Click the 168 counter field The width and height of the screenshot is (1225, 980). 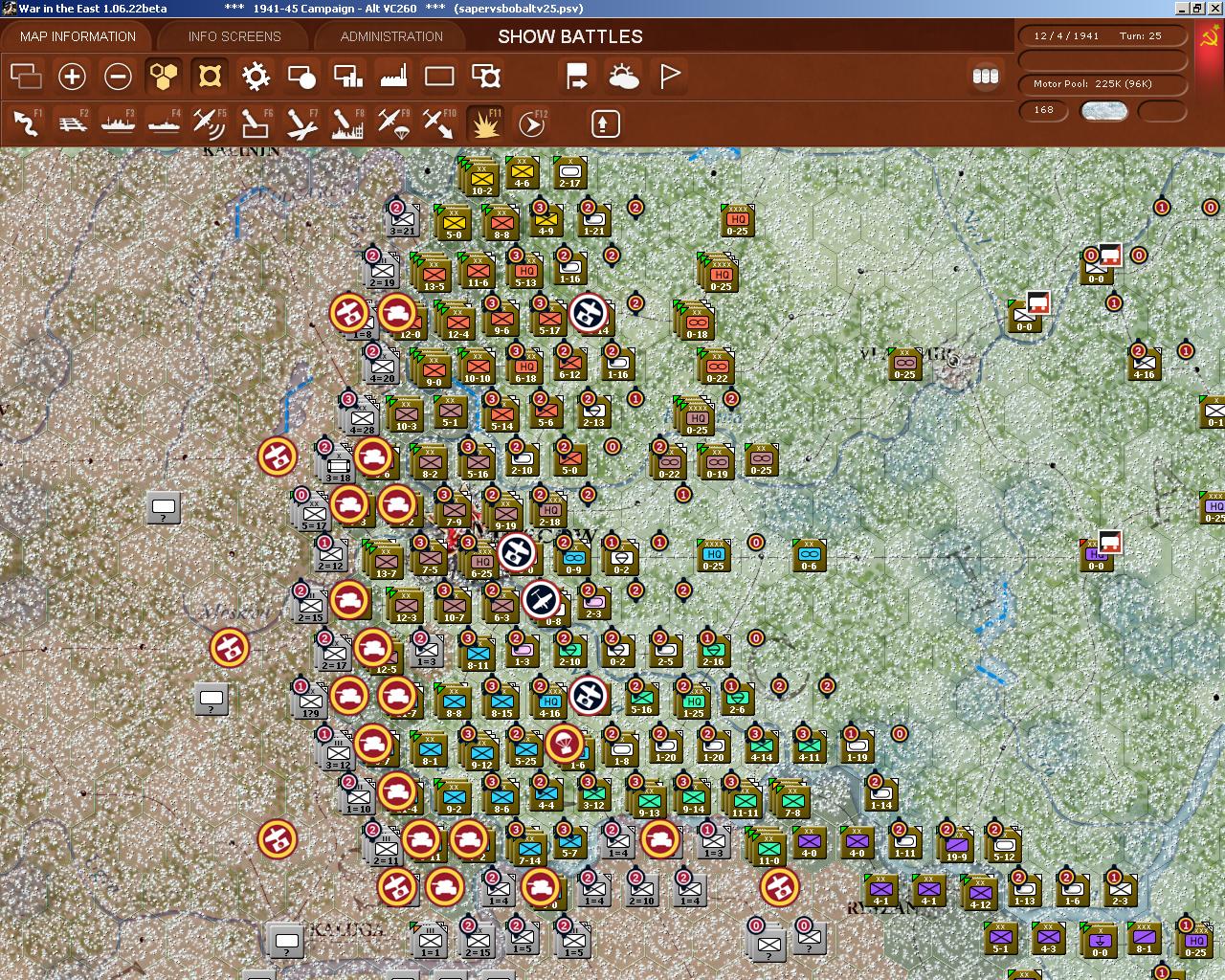[x=1044, y=110]
